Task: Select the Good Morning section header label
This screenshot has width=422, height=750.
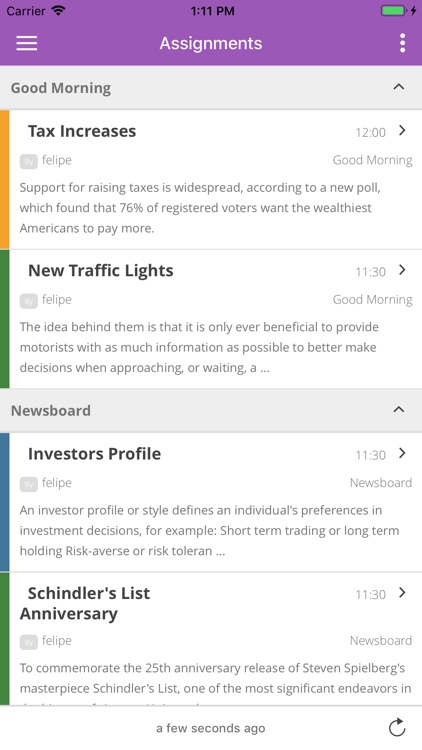Action: [x=61, y=88]
